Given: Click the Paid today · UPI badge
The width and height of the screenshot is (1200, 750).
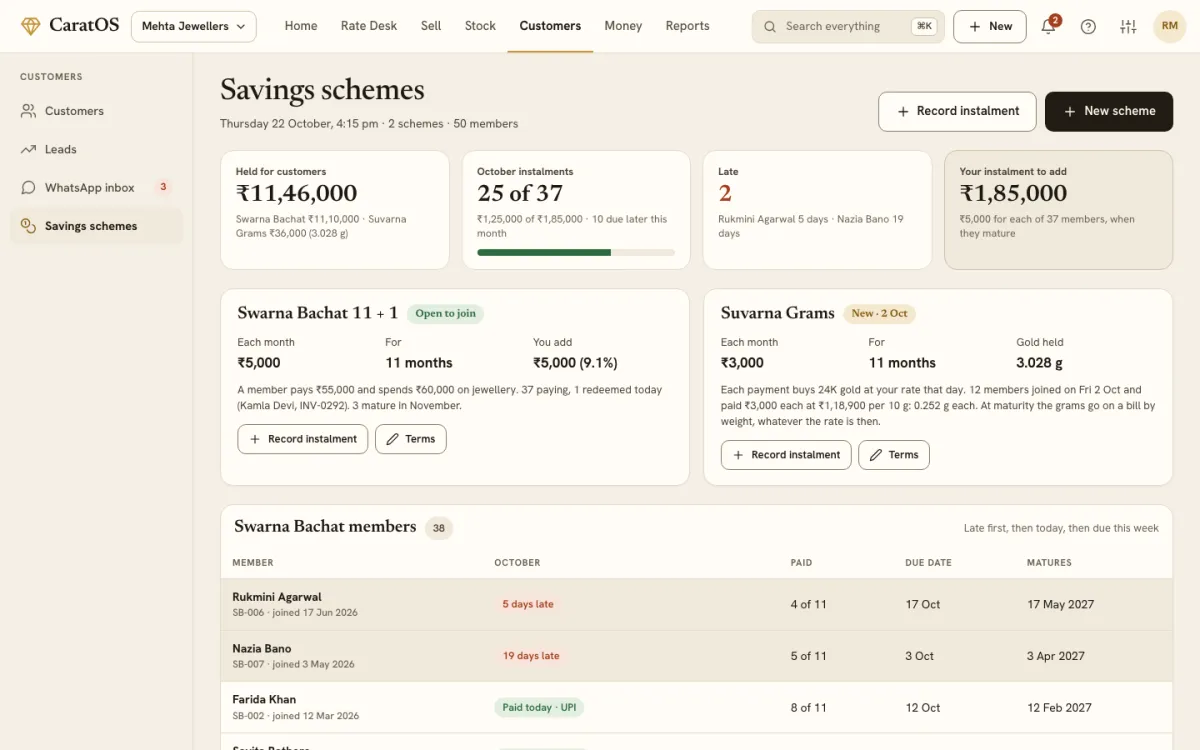Looking at the screenshot, I should (x=539, y=707).
